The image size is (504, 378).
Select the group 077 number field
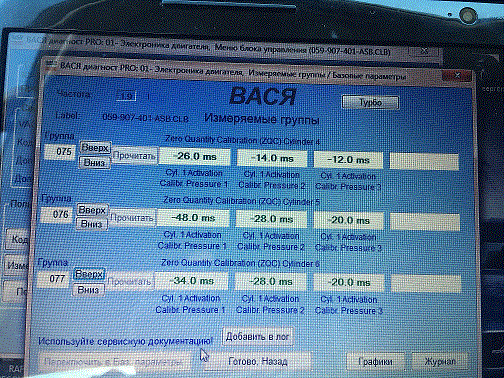tap(55, 278)
